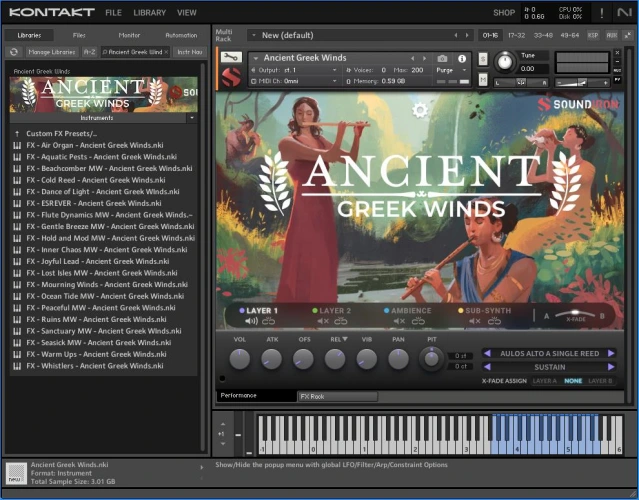Select FX - Cold Reed preset file
This screenshot has width=639, height=500.
coord(96,180)
